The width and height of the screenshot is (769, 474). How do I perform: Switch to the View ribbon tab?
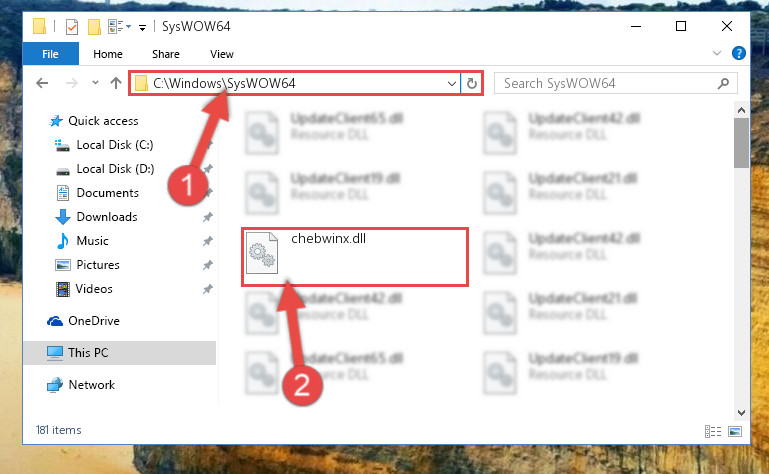[x=222, y=54]
